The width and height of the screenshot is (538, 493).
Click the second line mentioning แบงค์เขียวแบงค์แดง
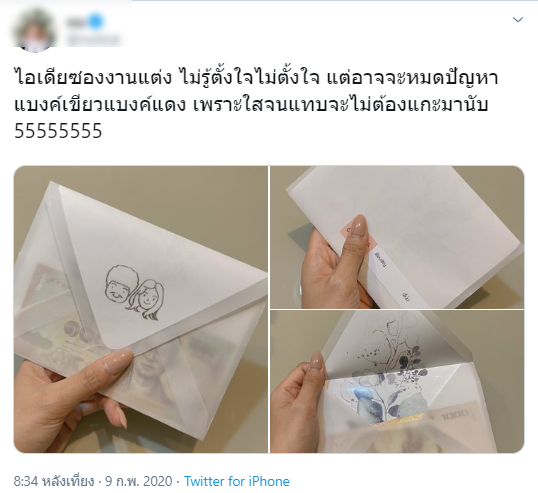pos(251,104)
